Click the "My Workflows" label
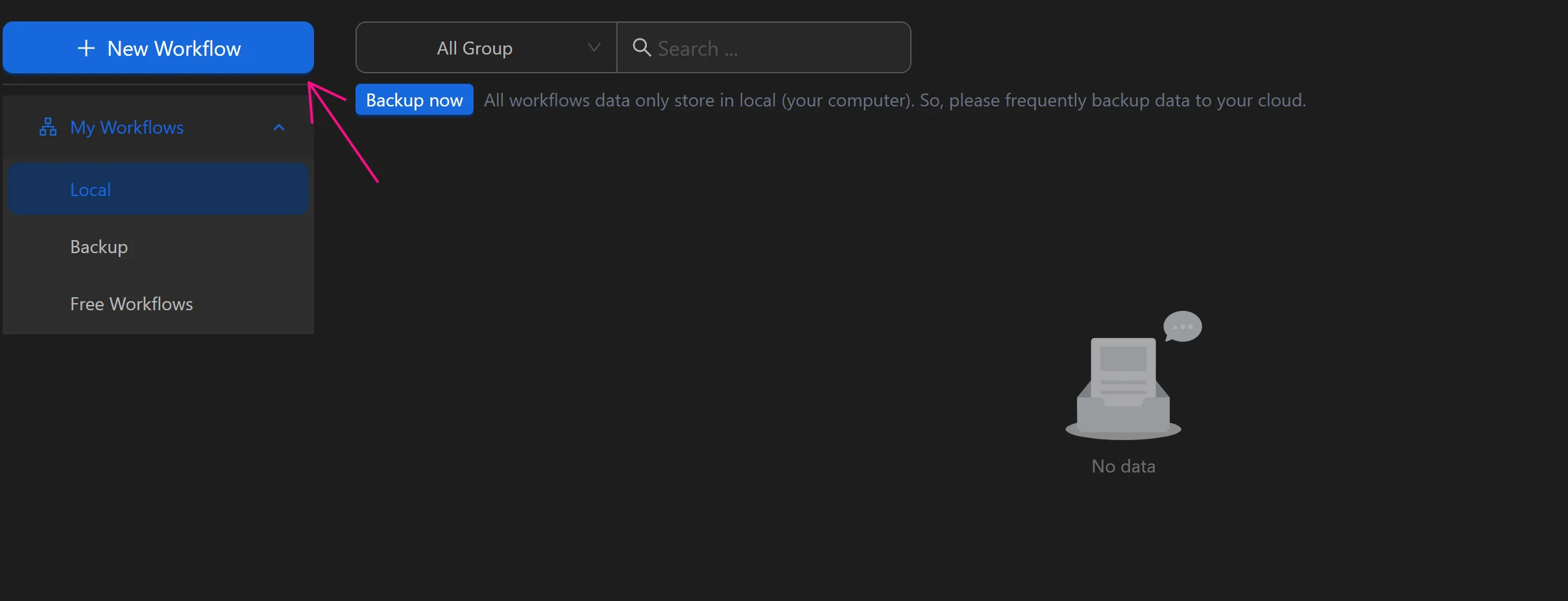1568x601 pixels. (127, 127)
